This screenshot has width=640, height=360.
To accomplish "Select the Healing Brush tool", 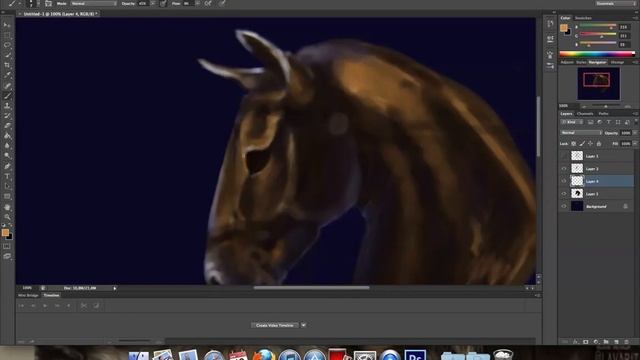I will pyautogui.click(x=7, y=86).
